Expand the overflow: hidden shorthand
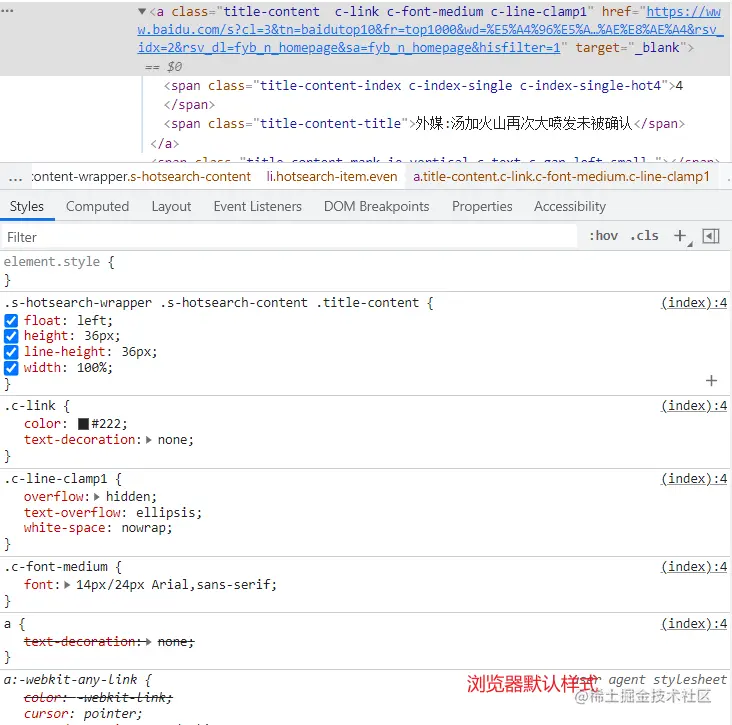Screen dimensions: 732x725 click(97, 497)
